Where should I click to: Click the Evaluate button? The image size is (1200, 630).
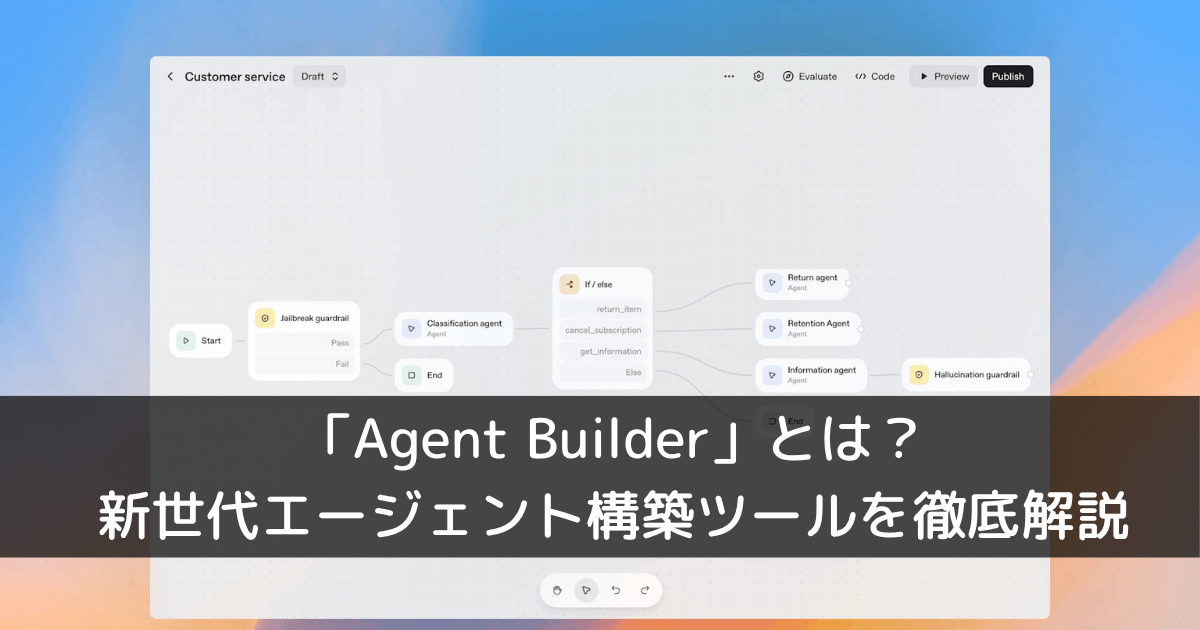tap(810, 76)
